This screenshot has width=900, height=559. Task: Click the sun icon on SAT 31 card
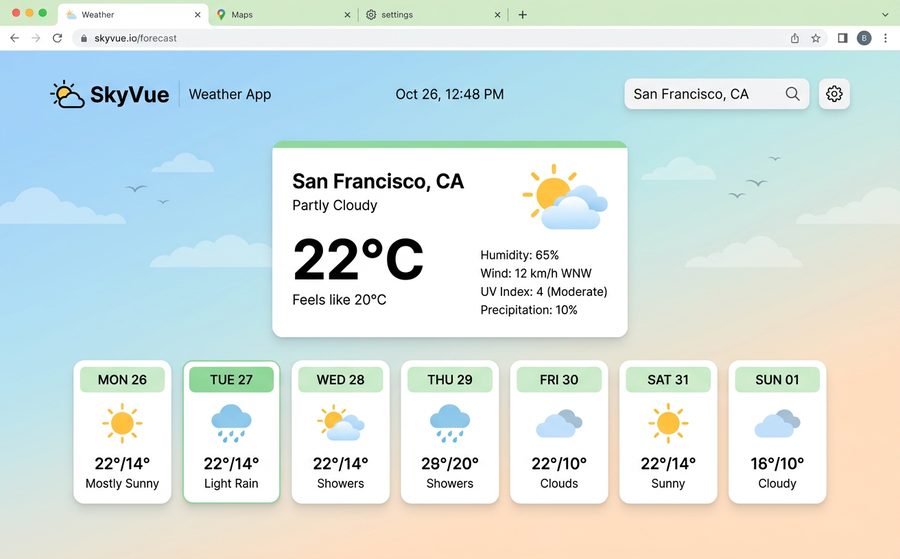(668, 423)
